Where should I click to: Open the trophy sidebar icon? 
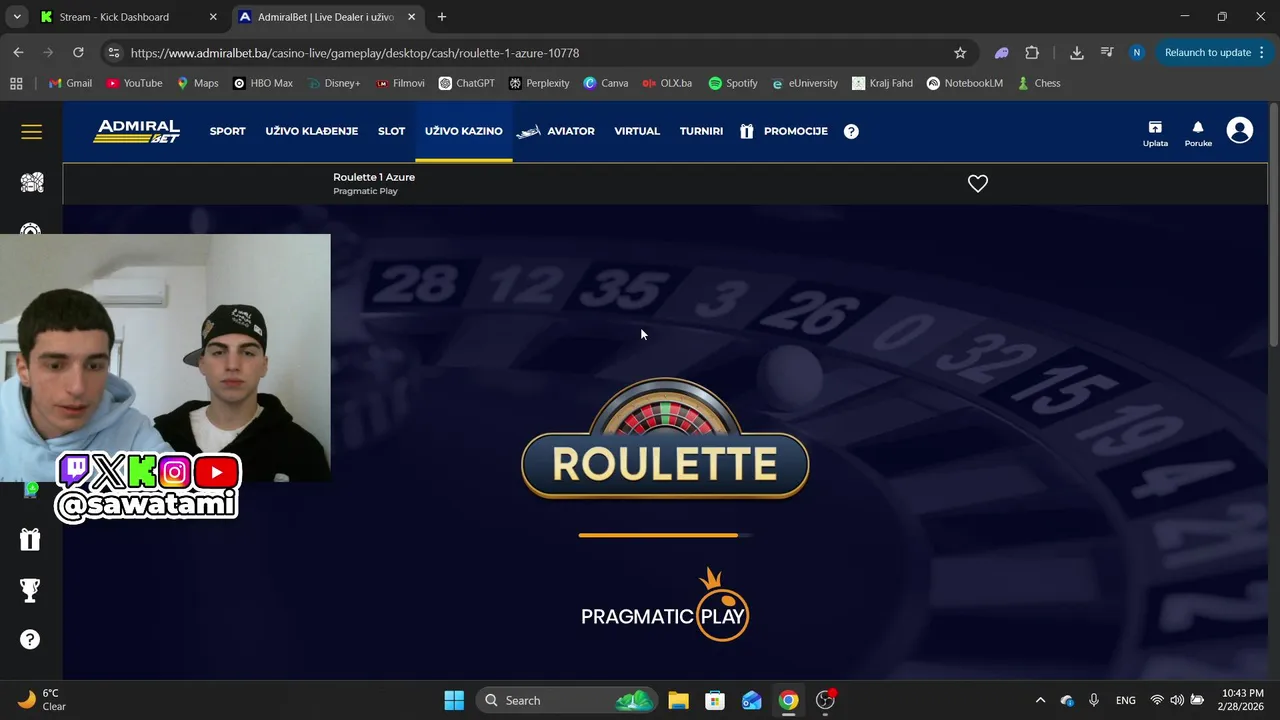[x=30, y=590]
